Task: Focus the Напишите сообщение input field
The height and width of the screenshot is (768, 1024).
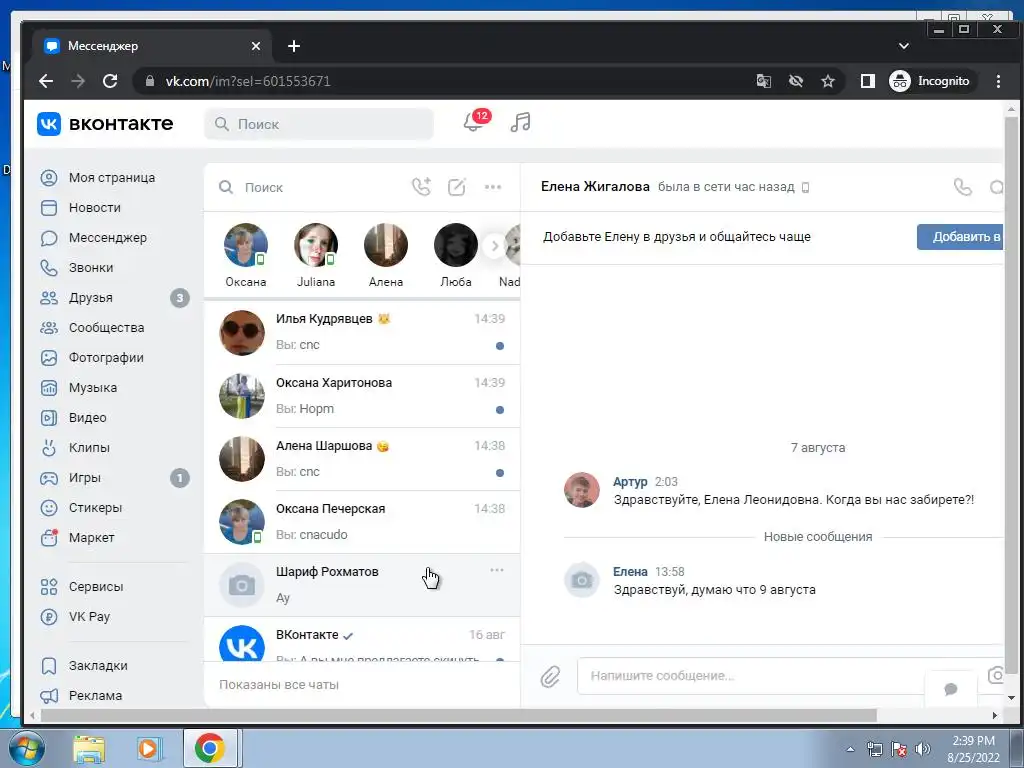Action: pos(751,676)
